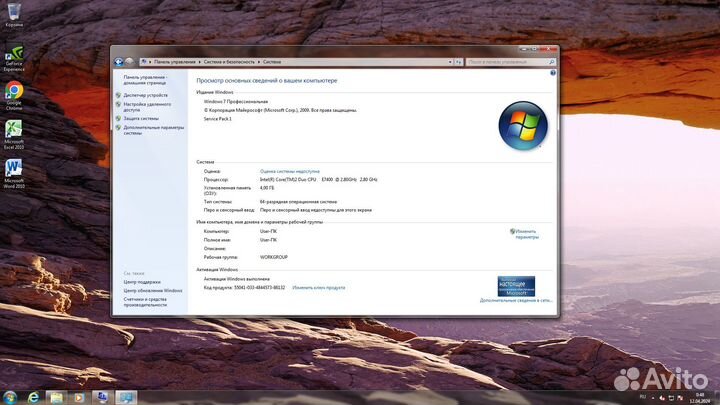Click 'Панель управления' breadcrumb segment
720x405 pixels.
174,62
